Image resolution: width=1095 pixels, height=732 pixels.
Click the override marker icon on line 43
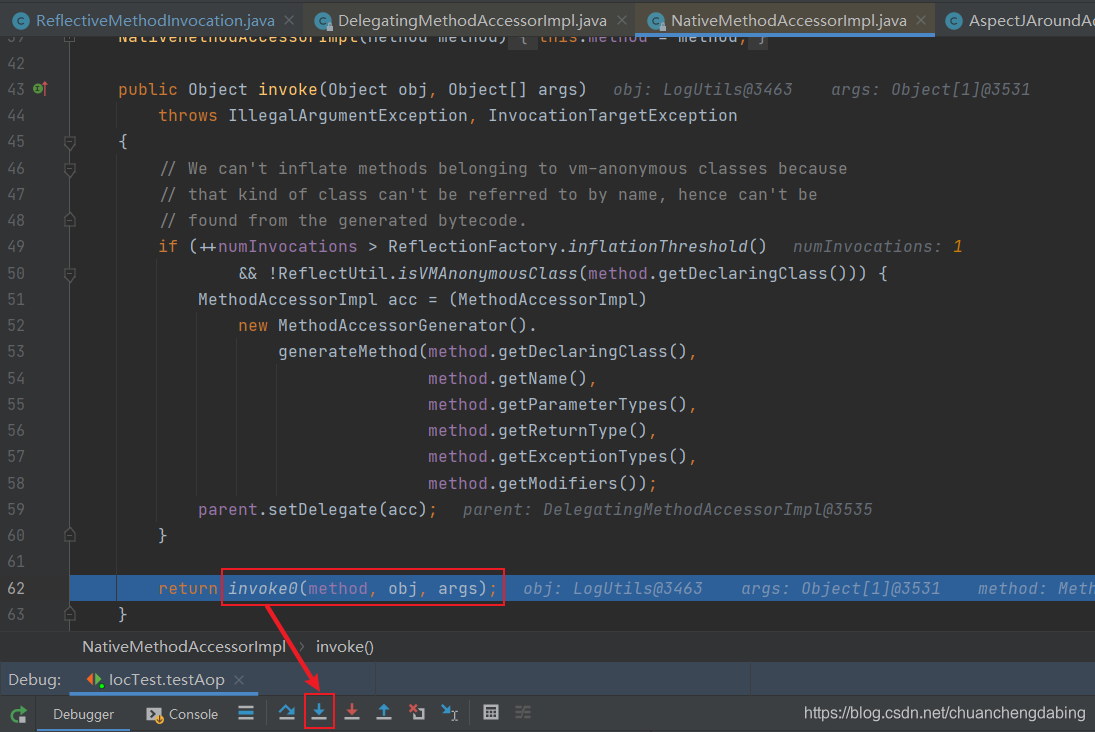pyautogui.click(x=41, y=89)
